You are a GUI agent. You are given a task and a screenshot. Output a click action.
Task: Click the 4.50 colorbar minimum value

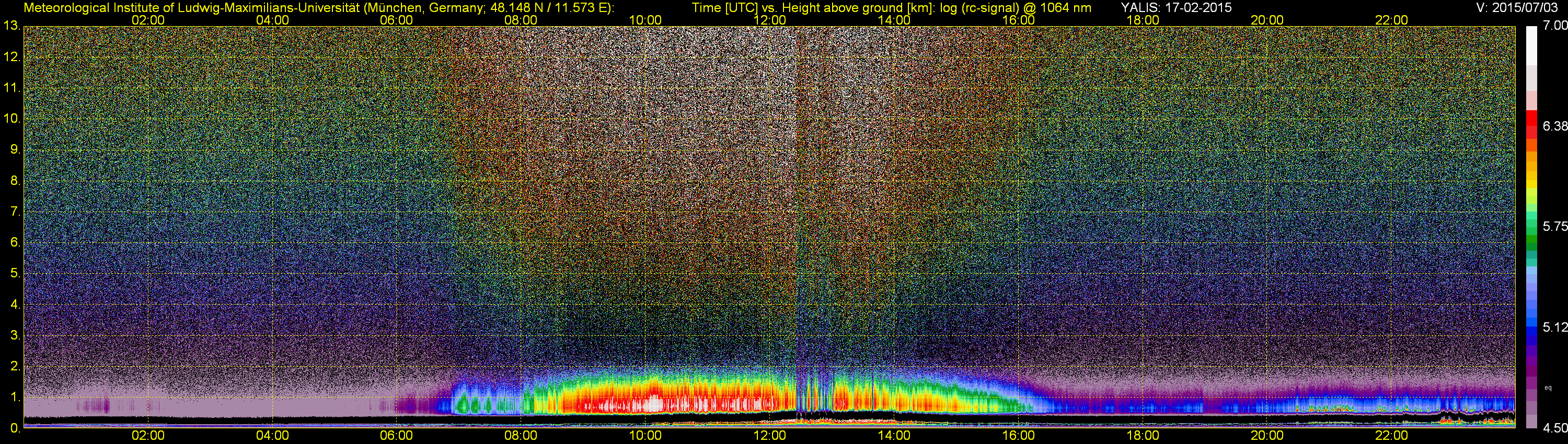1554,428
